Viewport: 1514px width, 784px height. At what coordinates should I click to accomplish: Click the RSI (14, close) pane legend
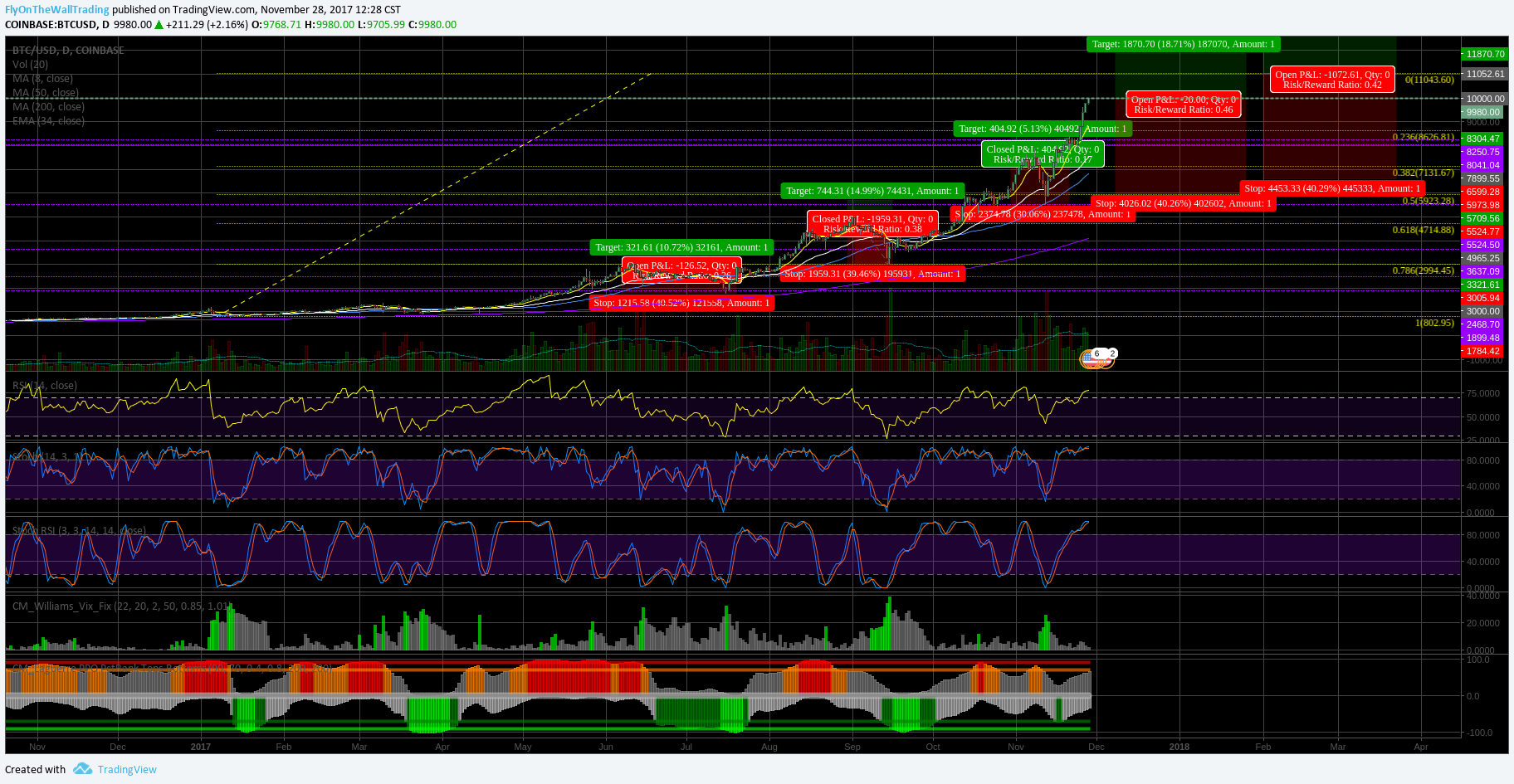tap(45, 385)
